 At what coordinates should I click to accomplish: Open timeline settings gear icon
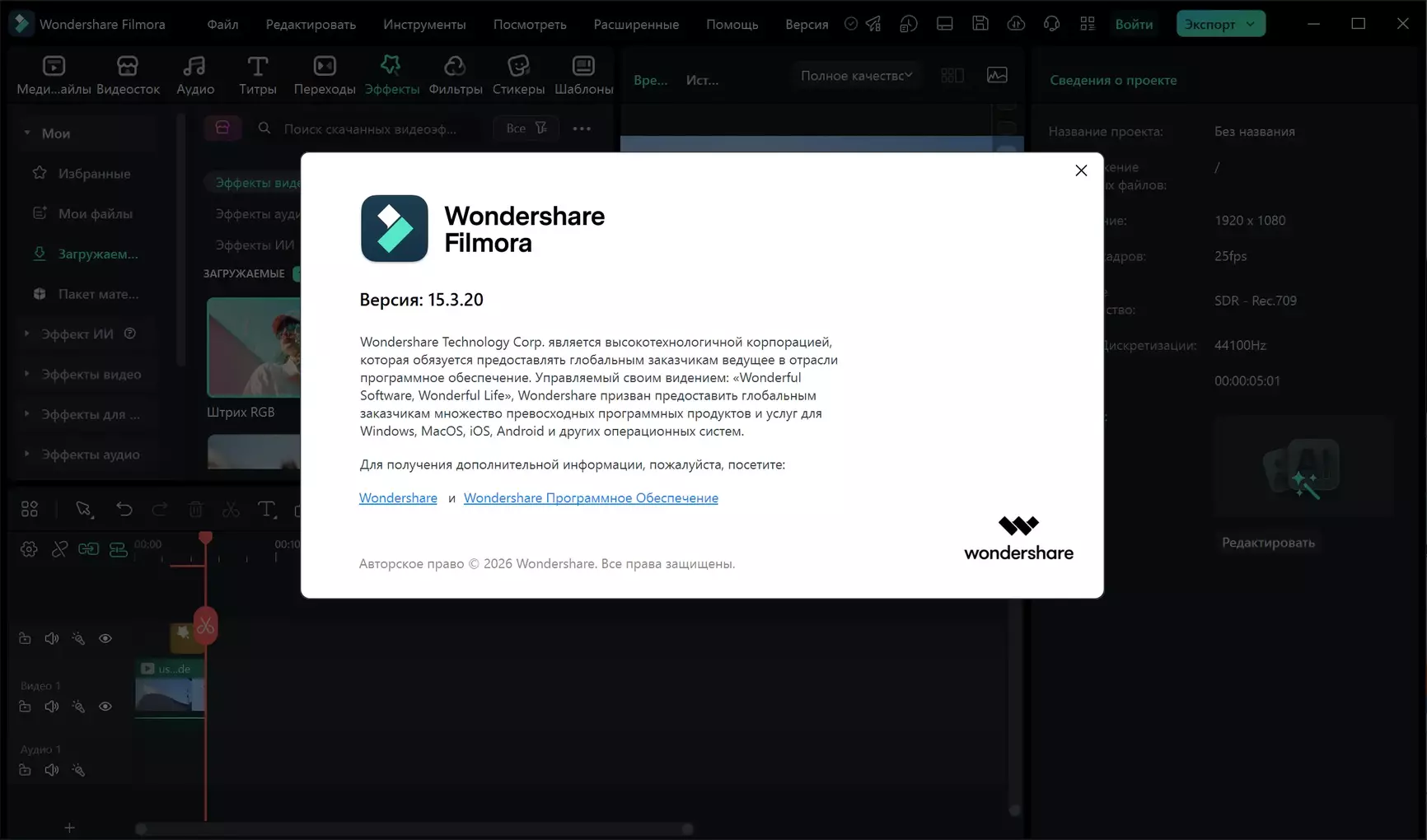click(29, 549)
